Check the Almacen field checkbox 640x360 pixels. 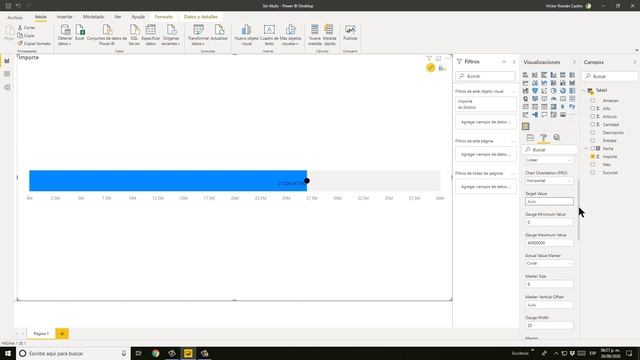(x=593, y=100)
